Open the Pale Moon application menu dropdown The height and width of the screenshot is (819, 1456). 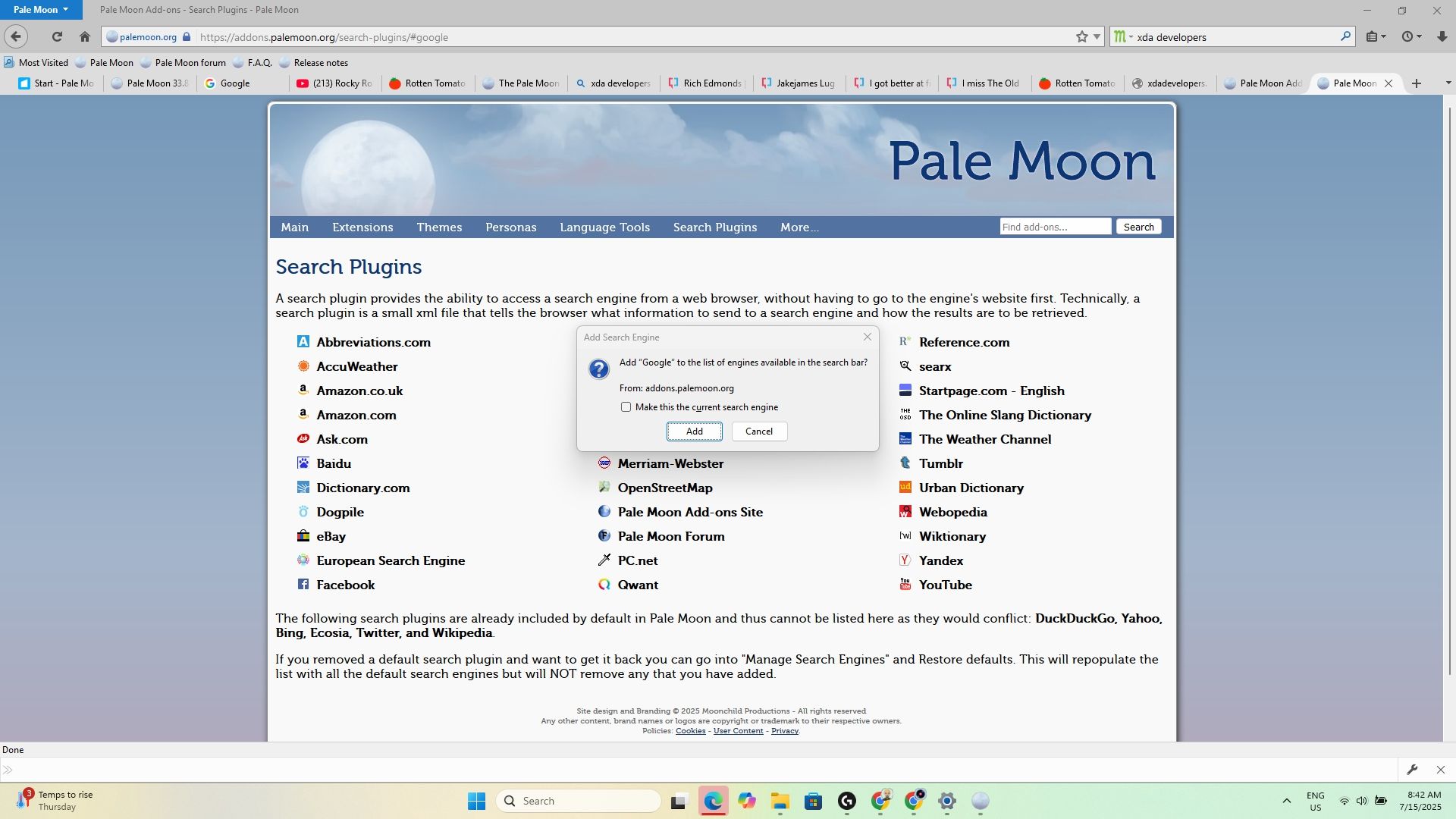(41, 10)
